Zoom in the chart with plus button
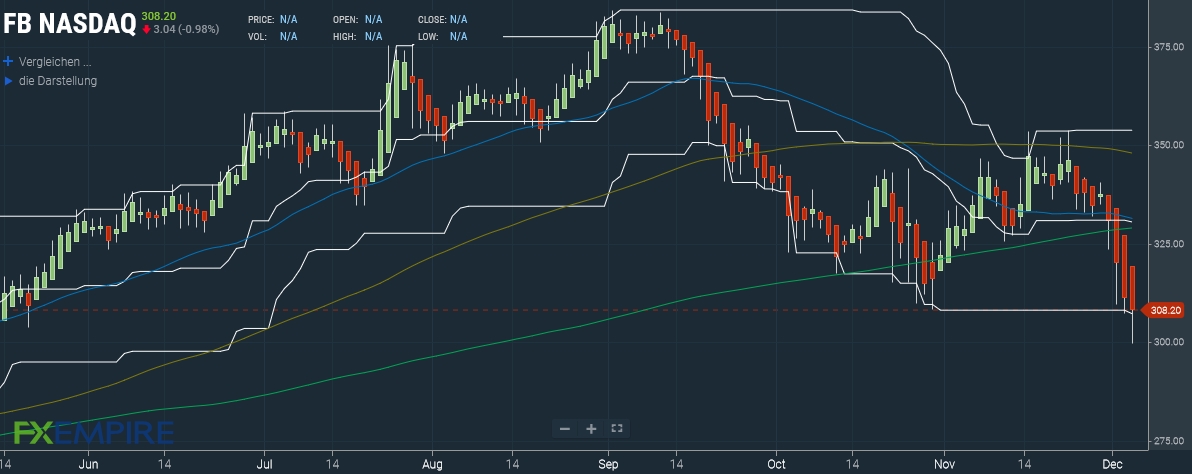Image resolution: width=1192 pixels, height=474 pixels. pos(591,429)
